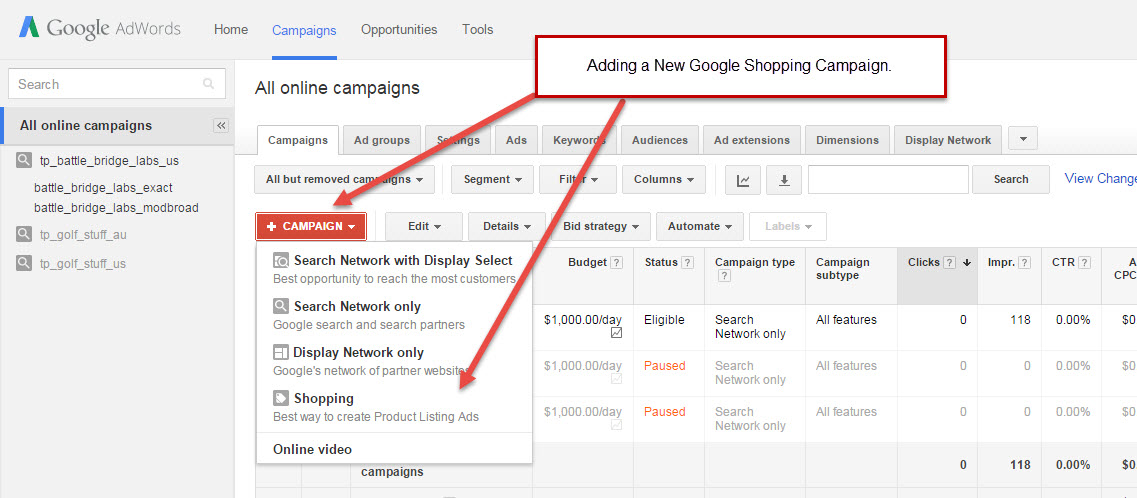Click the icon beside tp_golf_stuff_us

[x=24, y=263]
